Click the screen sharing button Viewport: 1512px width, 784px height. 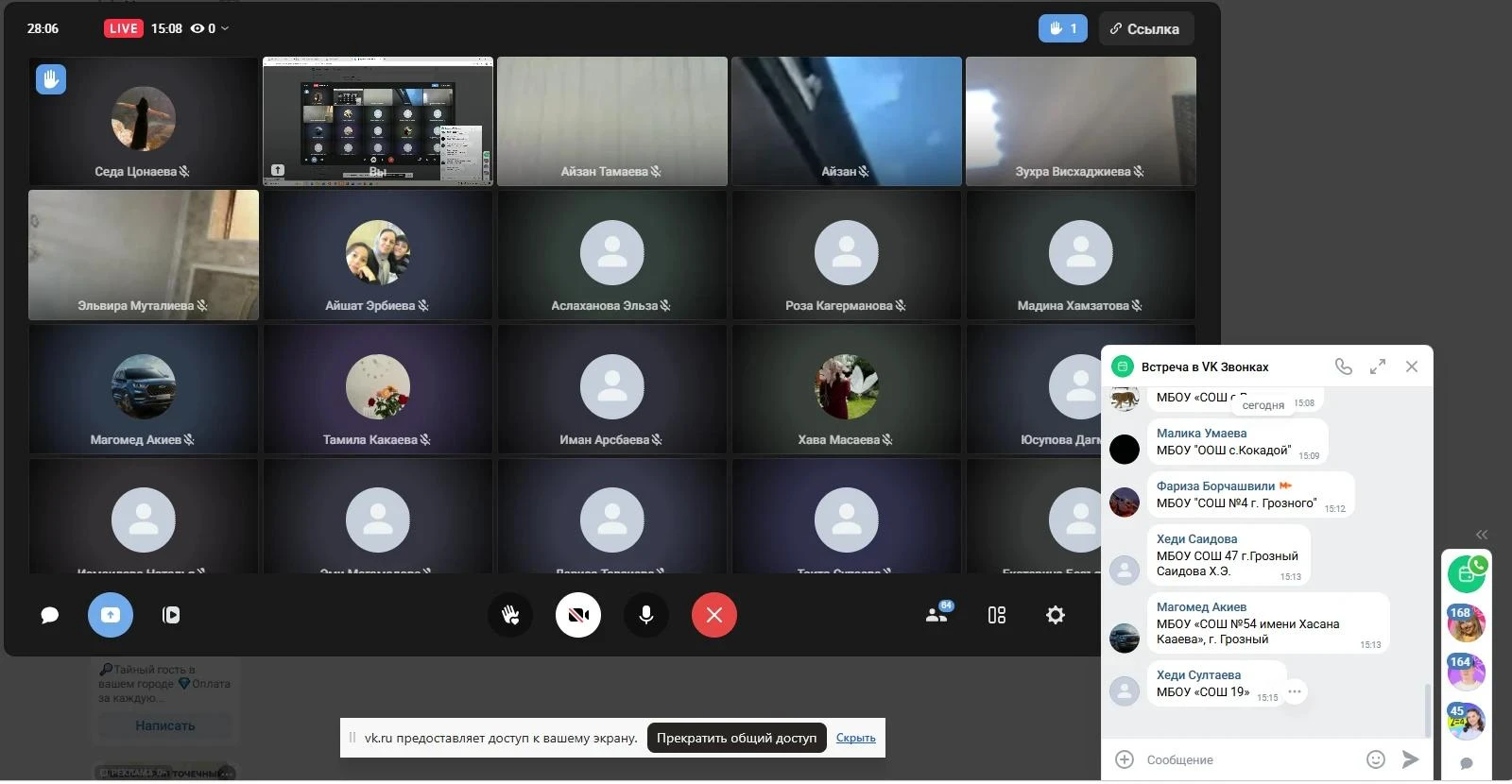pyautogui.click(x=111, y=615)
